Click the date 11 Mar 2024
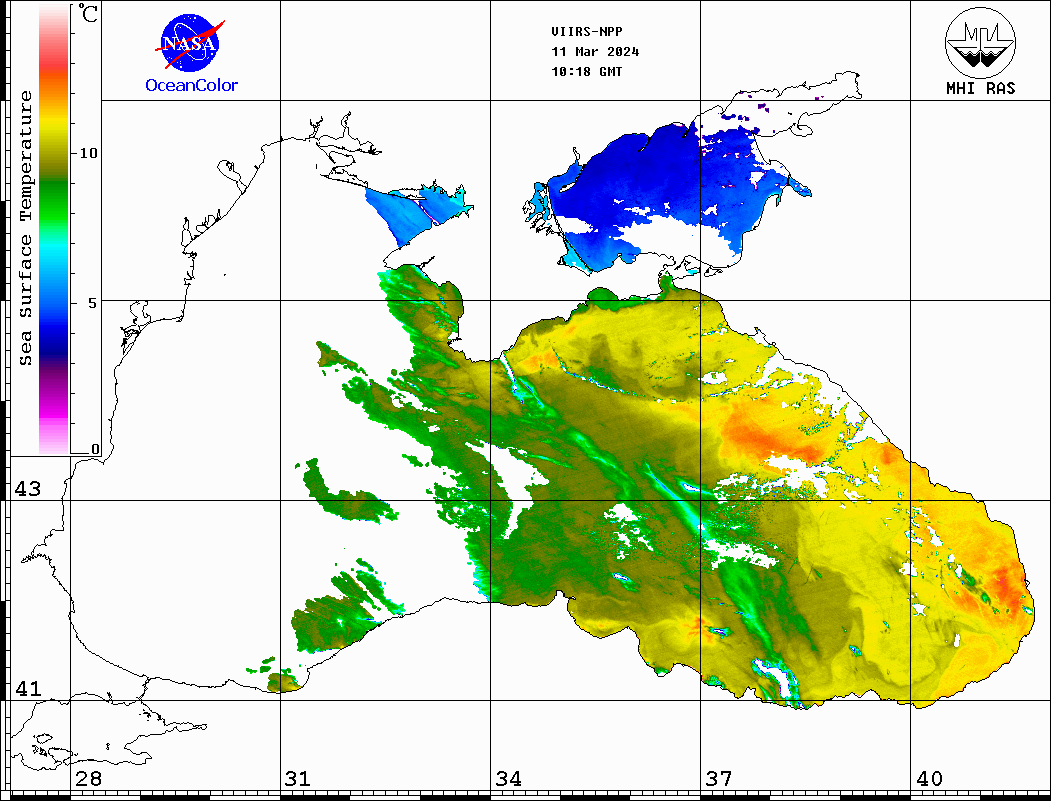Viewport: 1051px width, 801px height. (x=595, y=52)
